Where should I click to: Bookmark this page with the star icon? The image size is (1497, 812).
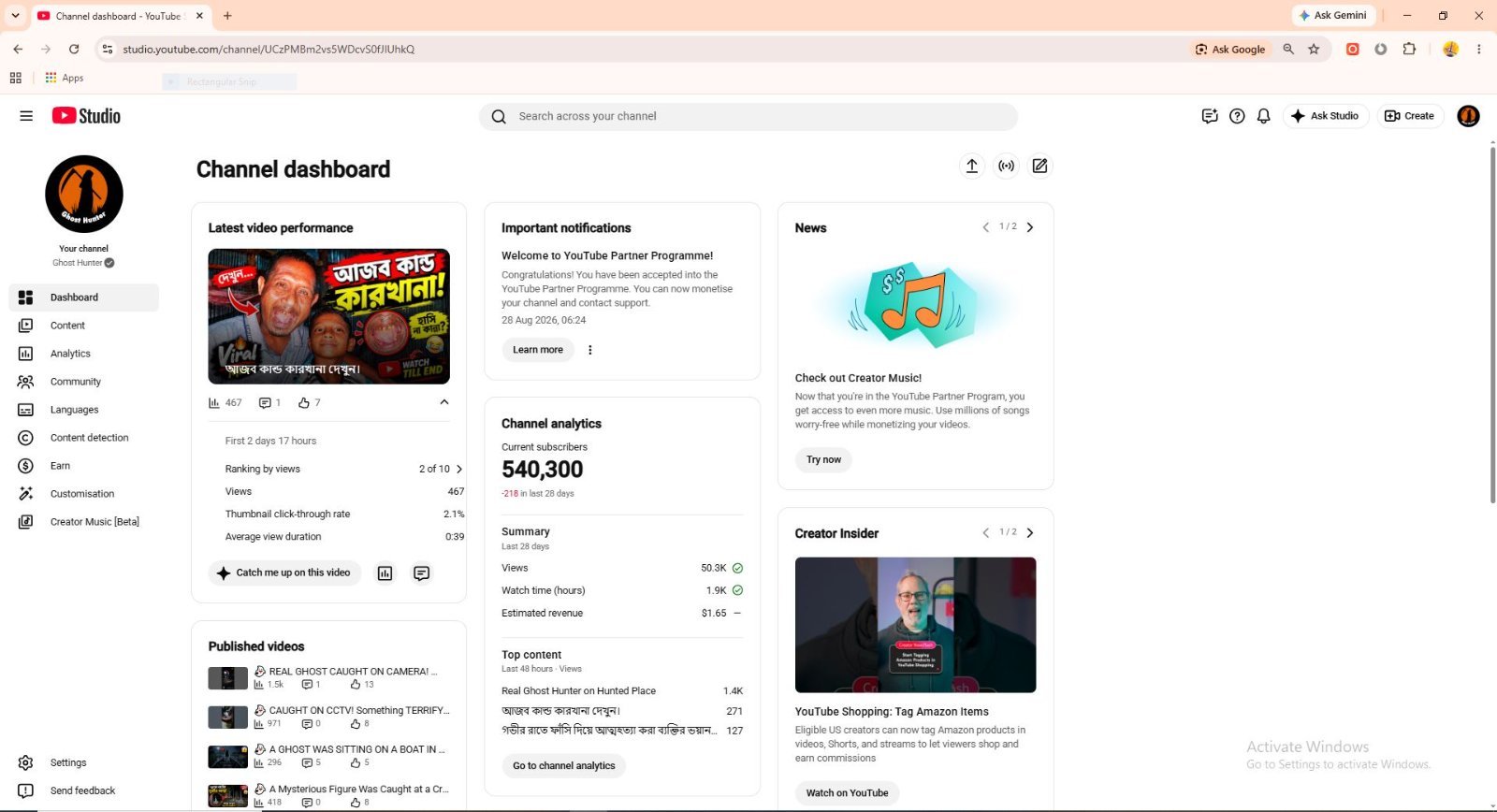pyautogui.click(x=1314, y=49)
